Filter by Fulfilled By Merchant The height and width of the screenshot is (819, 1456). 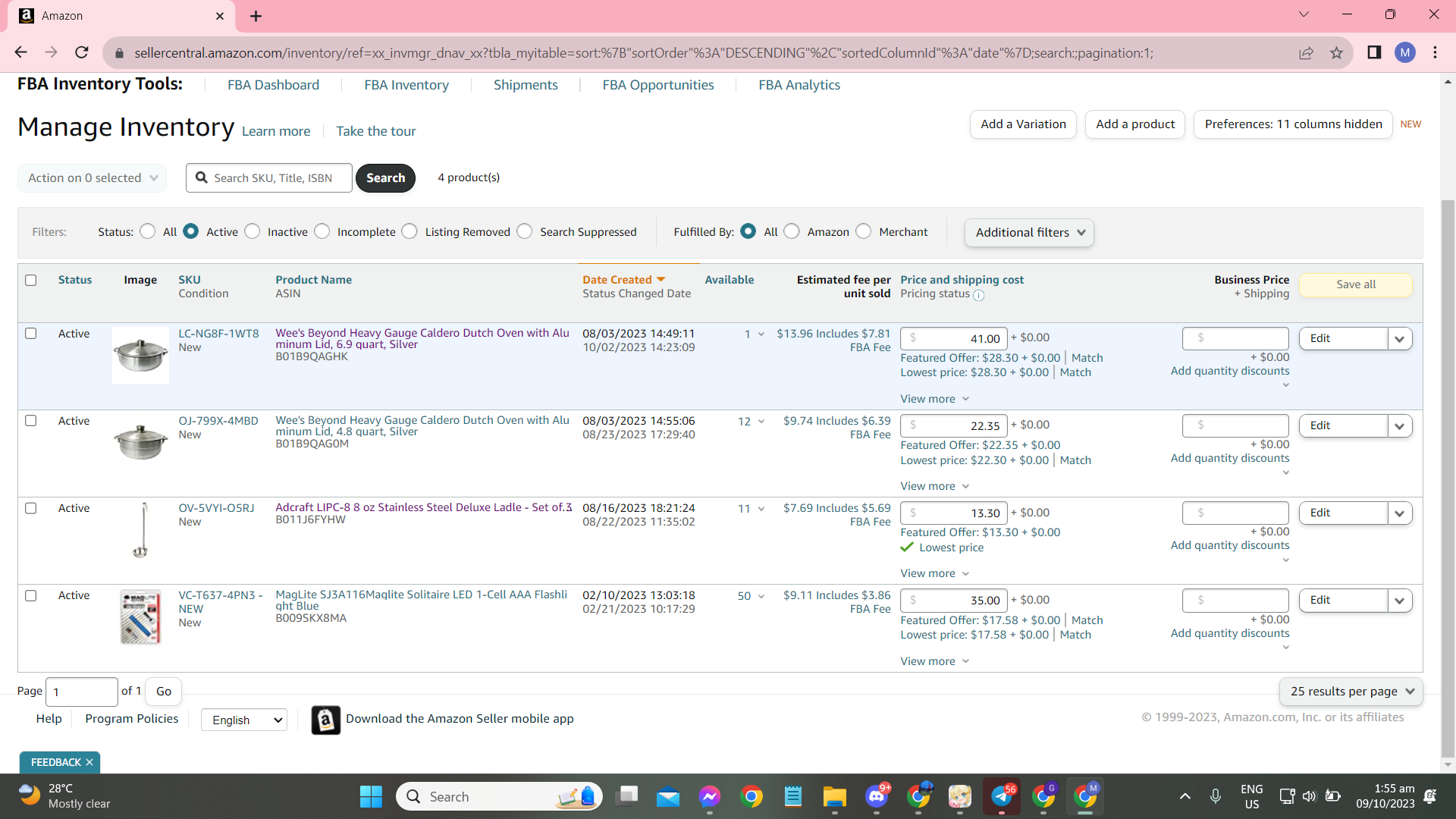pyautogui.click(x=864, y=231)
